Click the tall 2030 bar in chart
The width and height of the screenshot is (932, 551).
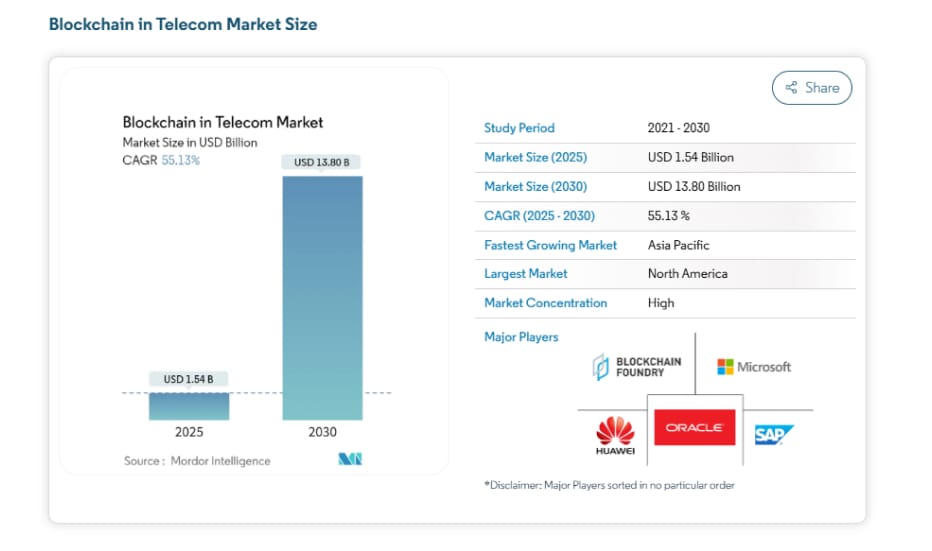tap(322, 298)
